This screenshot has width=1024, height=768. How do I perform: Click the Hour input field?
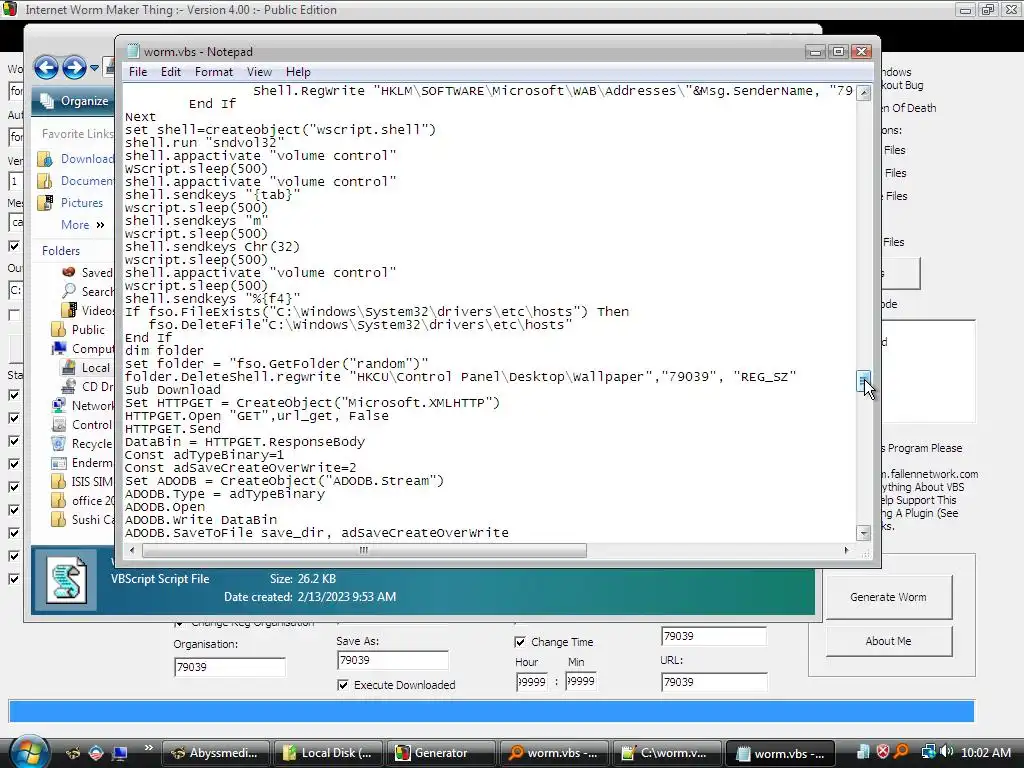tap(532, 682)
